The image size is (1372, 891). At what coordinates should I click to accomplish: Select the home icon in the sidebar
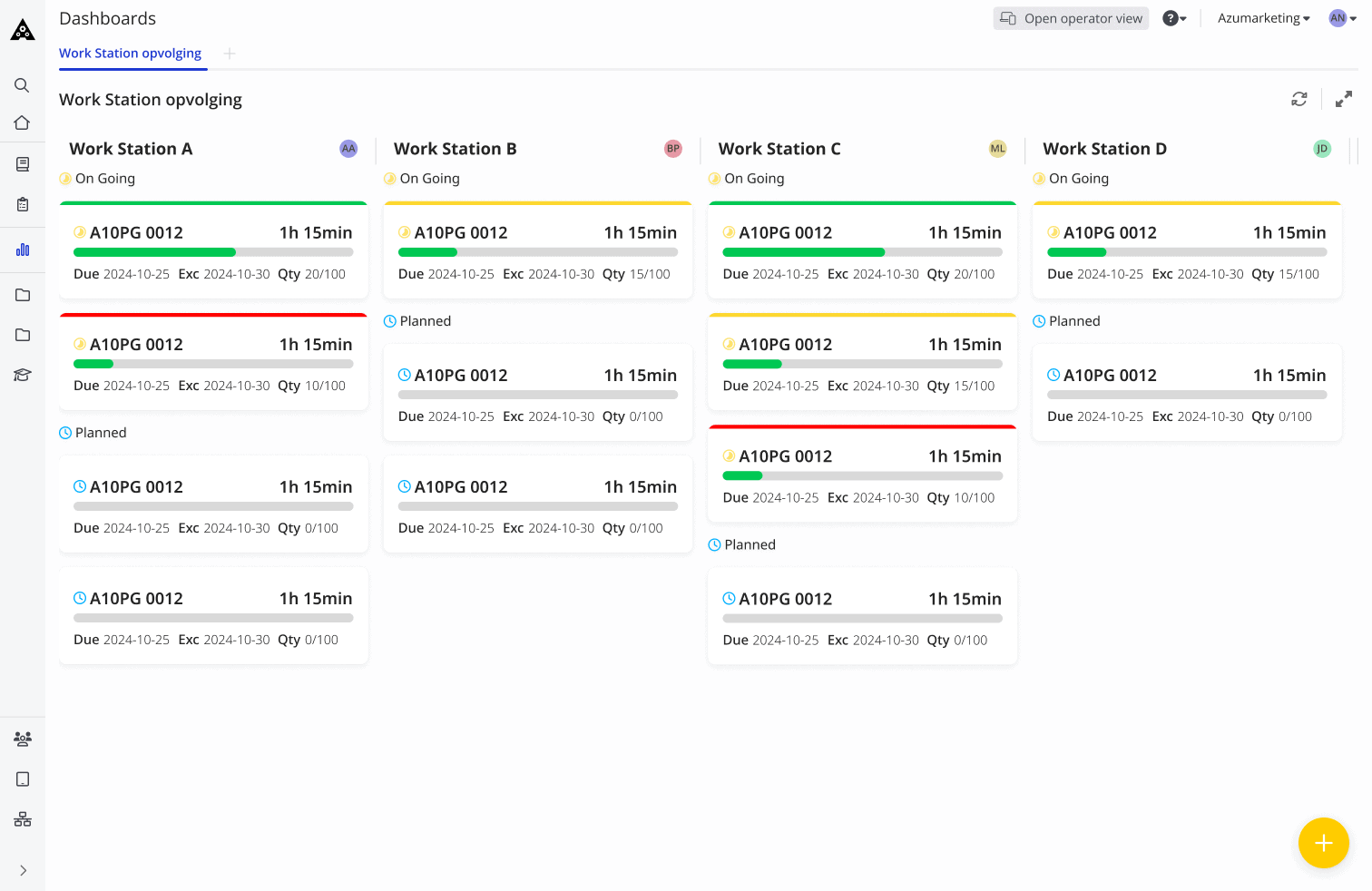[22, 122]
